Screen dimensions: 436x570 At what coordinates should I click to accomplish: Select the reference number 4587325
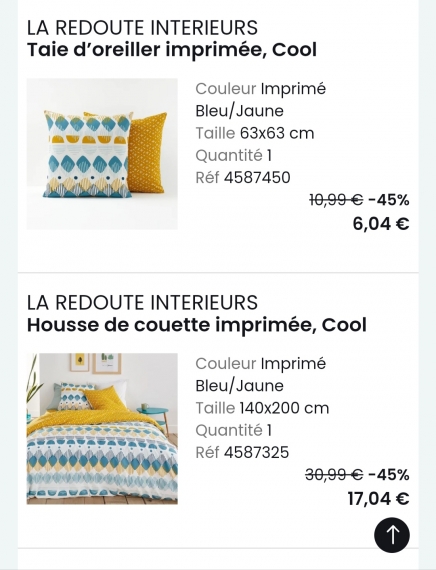[256, 452]
